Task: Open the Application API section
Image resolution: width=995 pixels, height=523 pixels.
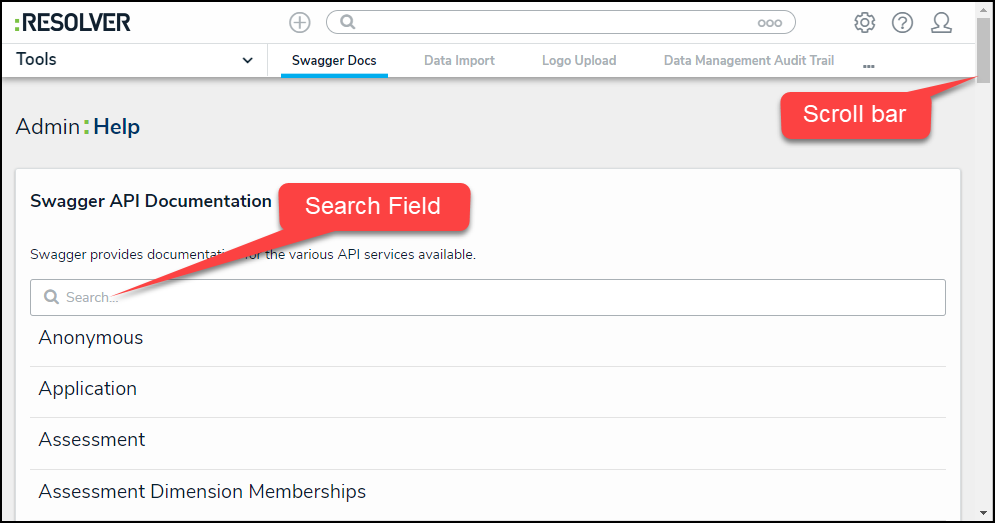Action: pos(88,389)
